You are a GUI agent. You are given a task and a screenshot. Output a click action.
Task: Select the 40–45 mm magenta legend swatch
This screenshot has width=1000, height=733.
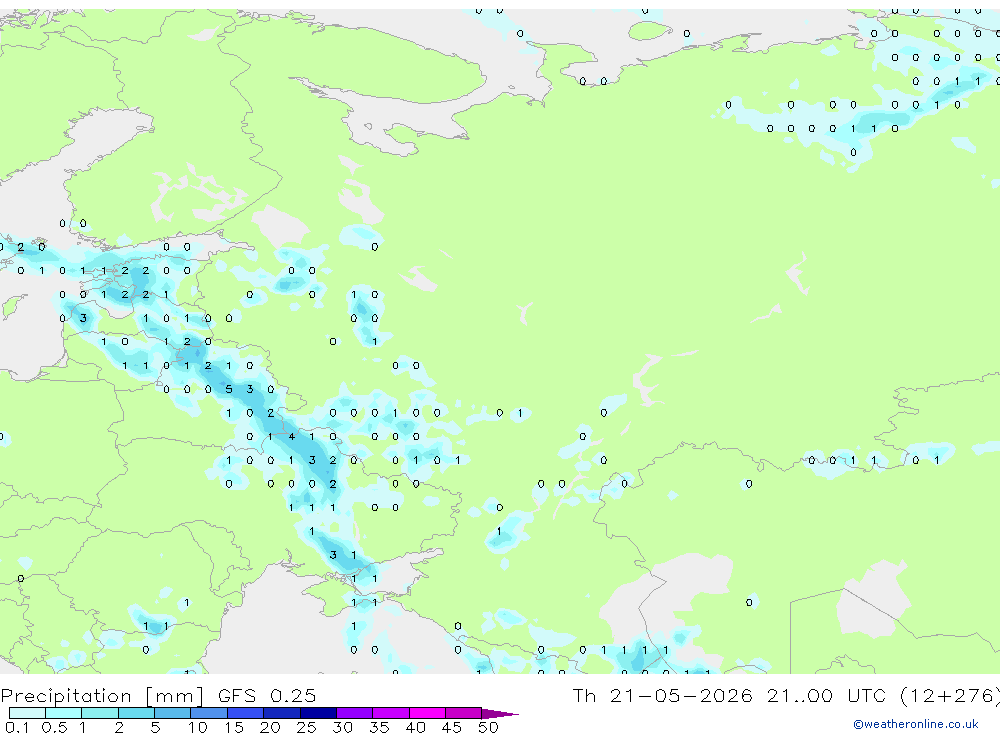(427, 713)
